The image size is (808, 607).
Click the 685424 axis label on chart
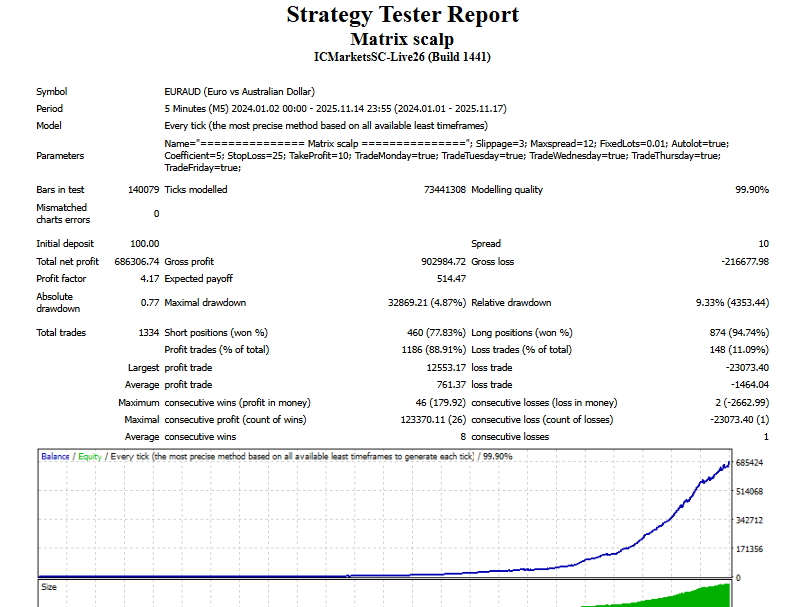pos(750,464)
